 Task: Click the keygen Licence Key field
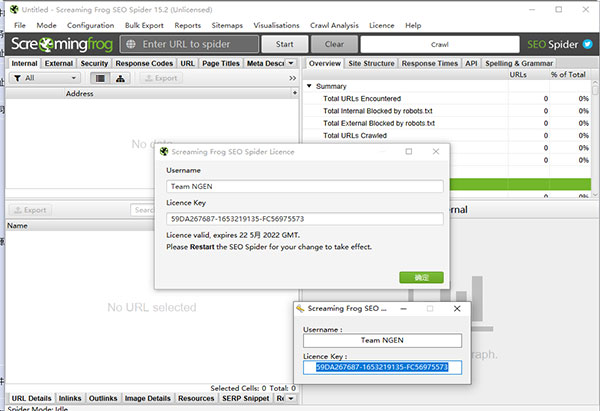(382, 367)
